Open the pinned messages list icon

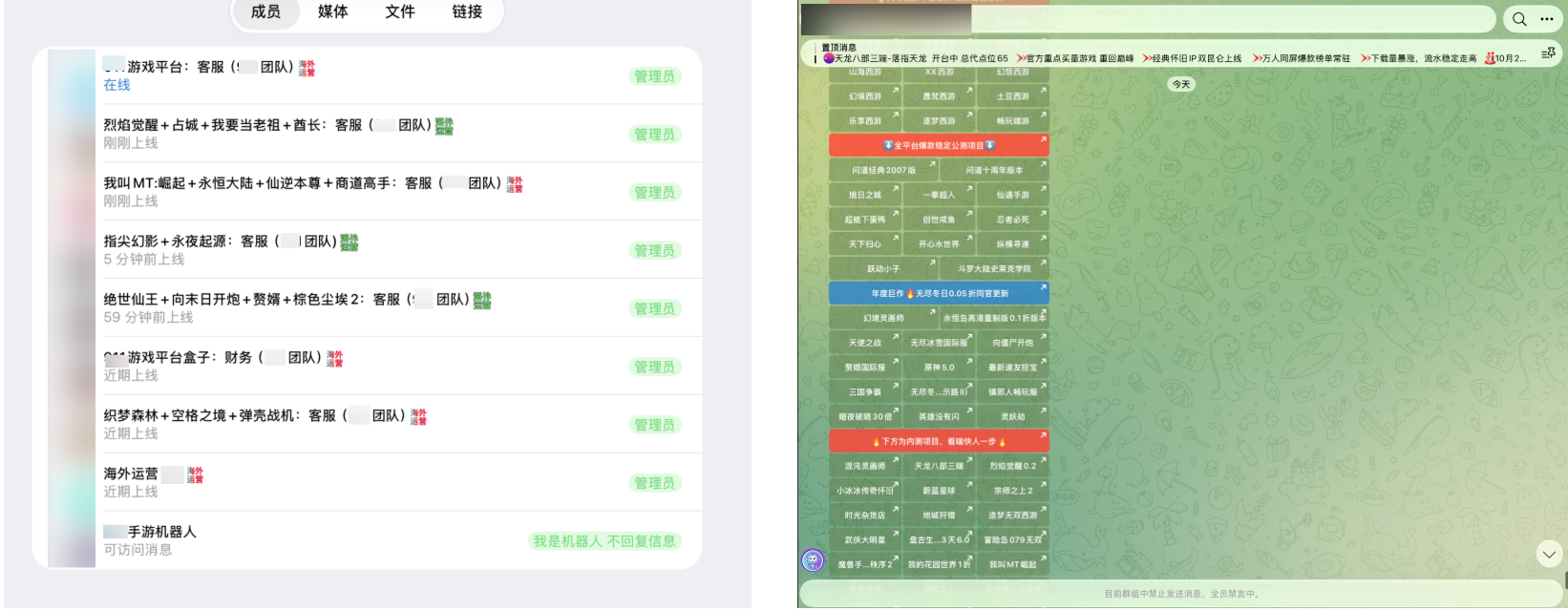coord(1548,53)
